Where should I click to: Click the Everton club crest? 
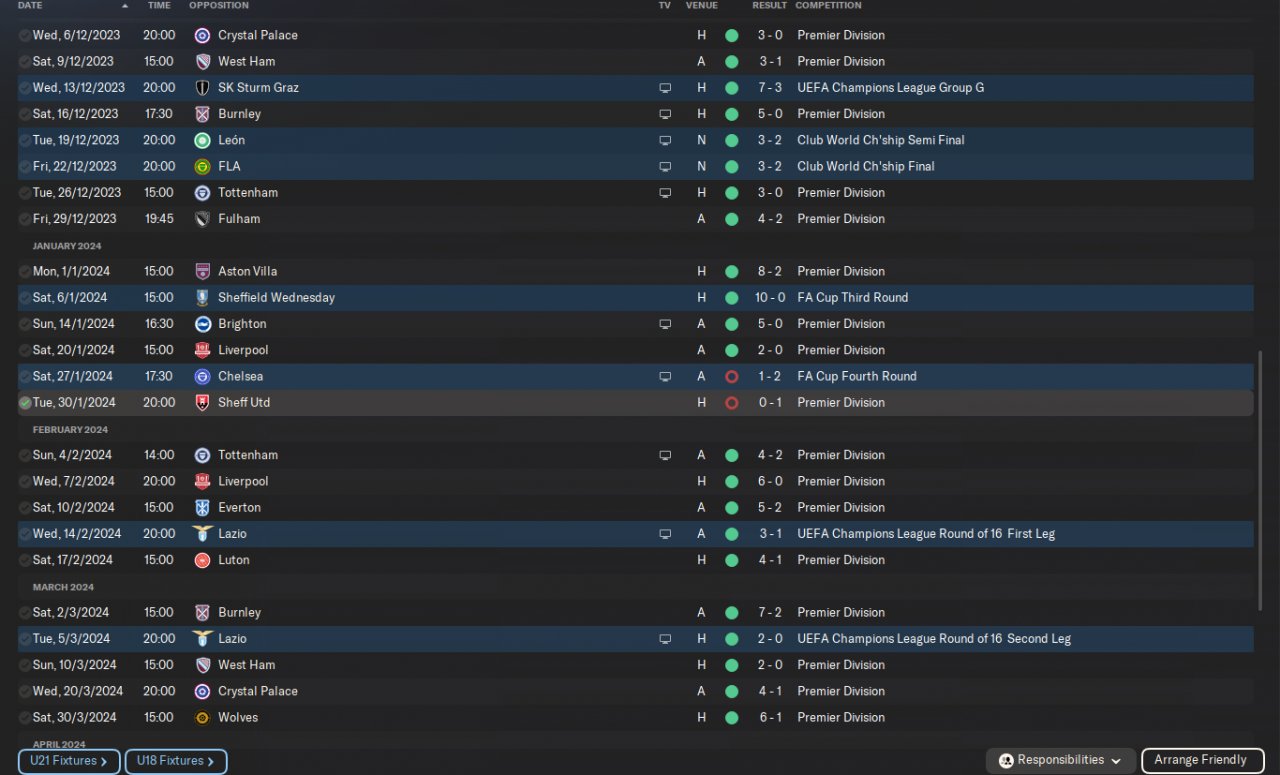pyautogui.click(x=202, y=508)
